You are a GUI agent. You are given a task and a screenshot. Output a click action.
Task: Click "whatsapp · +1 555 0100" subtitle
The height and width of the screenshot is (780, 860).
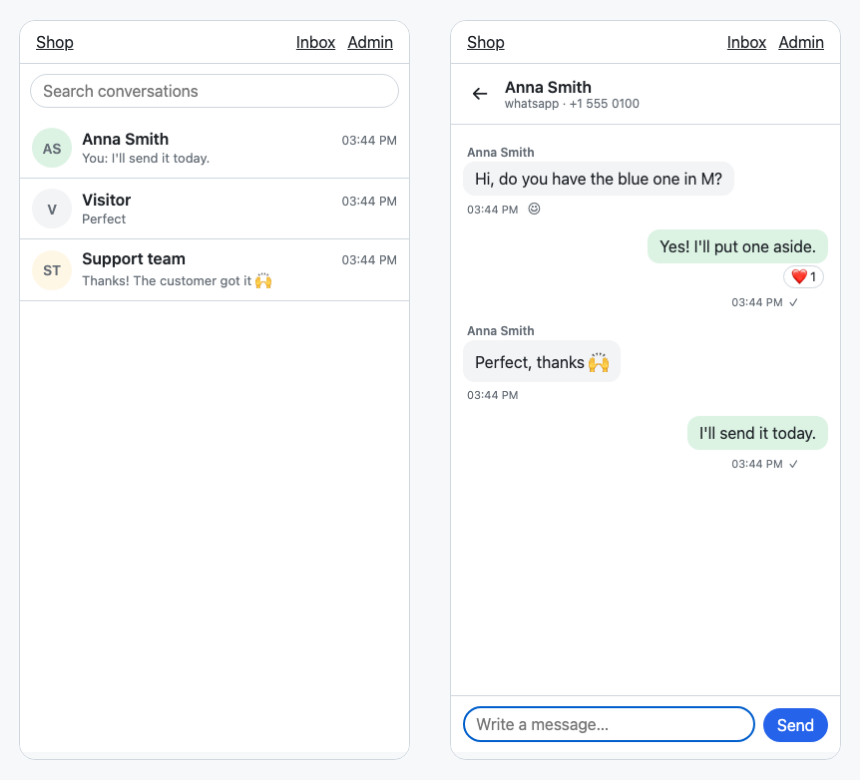(572, 104)
